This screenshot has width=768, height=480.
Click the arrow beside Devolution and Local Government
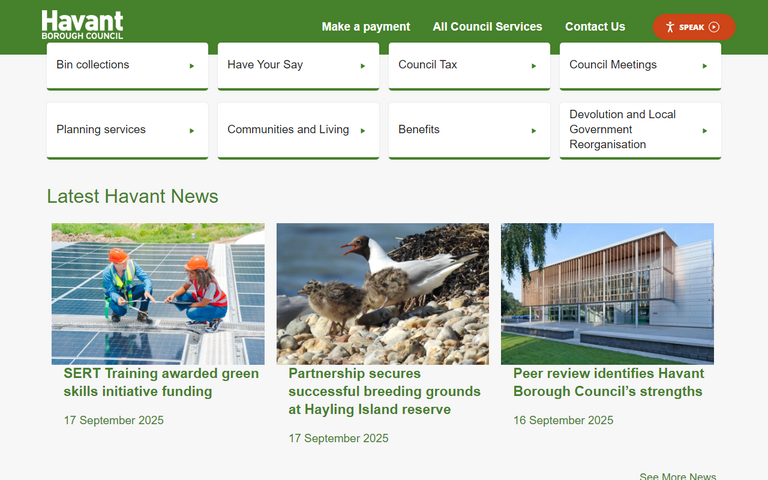tap(705, 130)
